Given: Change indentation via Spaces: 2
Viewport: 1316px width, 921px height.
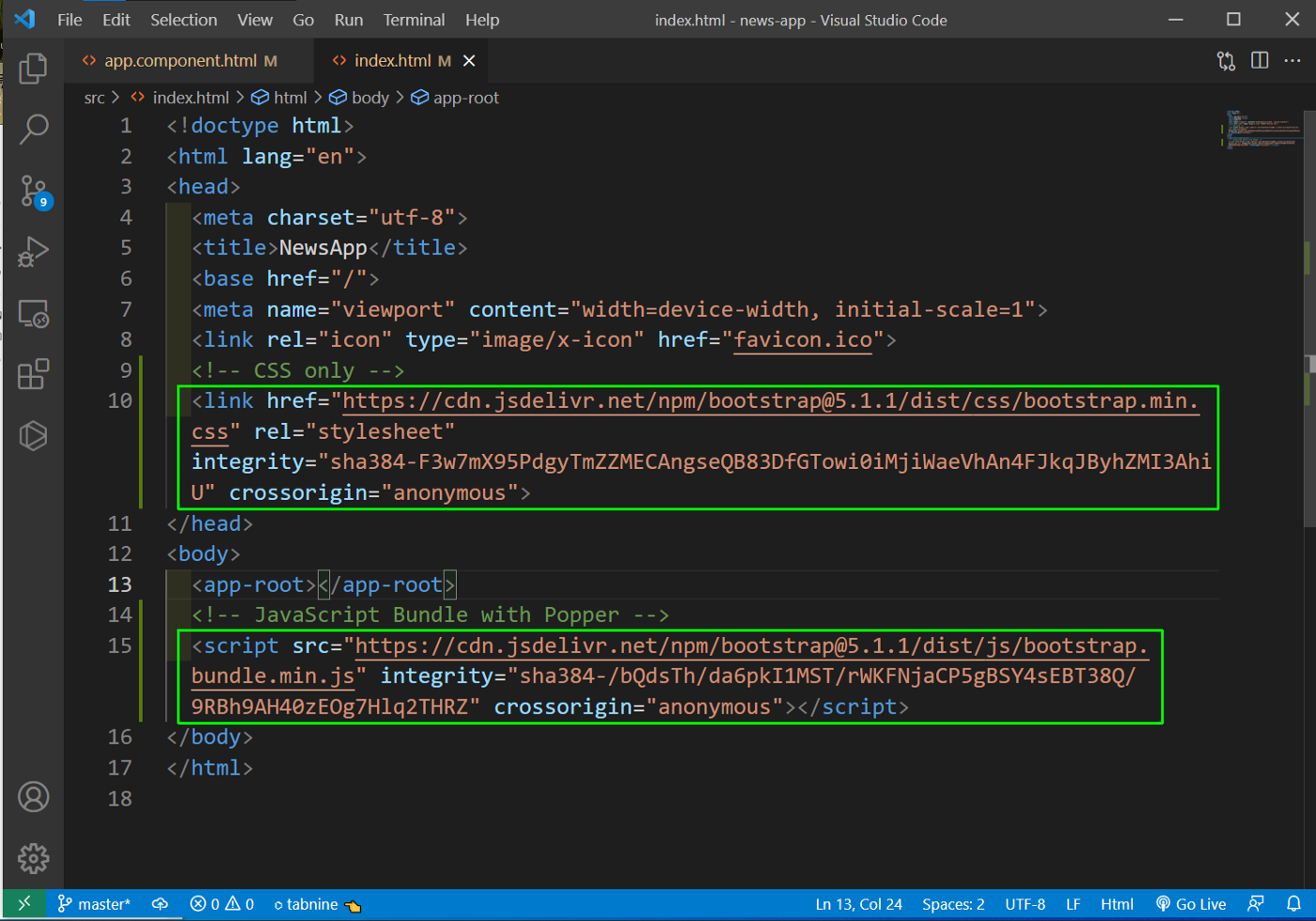Looking at the screenshot, I should 953,904.
